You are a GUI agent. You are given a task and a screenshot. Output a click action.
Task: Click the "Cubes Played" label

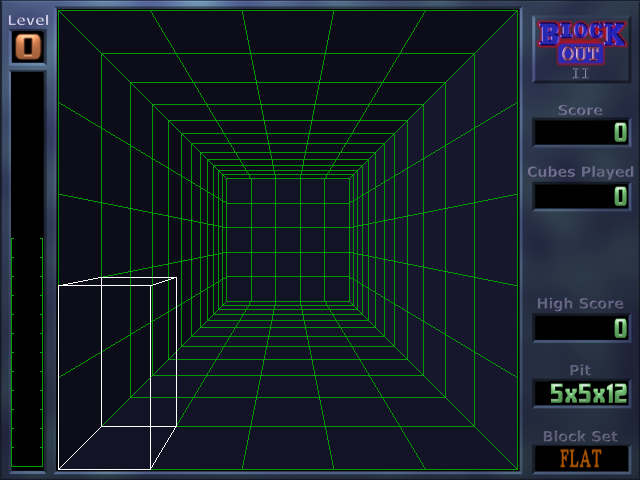(x=580, y=172)
